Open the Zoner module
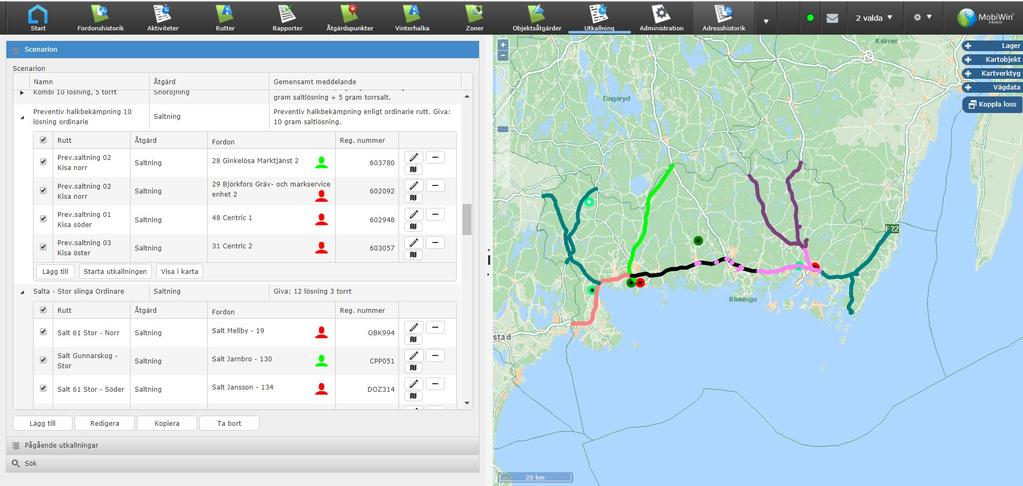This screenshot has height=486, width=1023. pos(474,18)
